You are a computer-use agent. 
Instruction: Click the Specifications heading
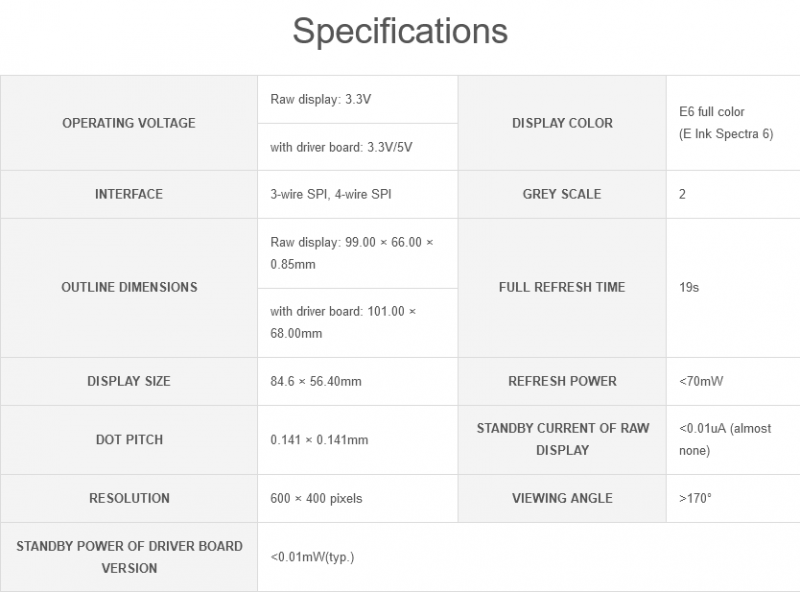tap(400, 31)
